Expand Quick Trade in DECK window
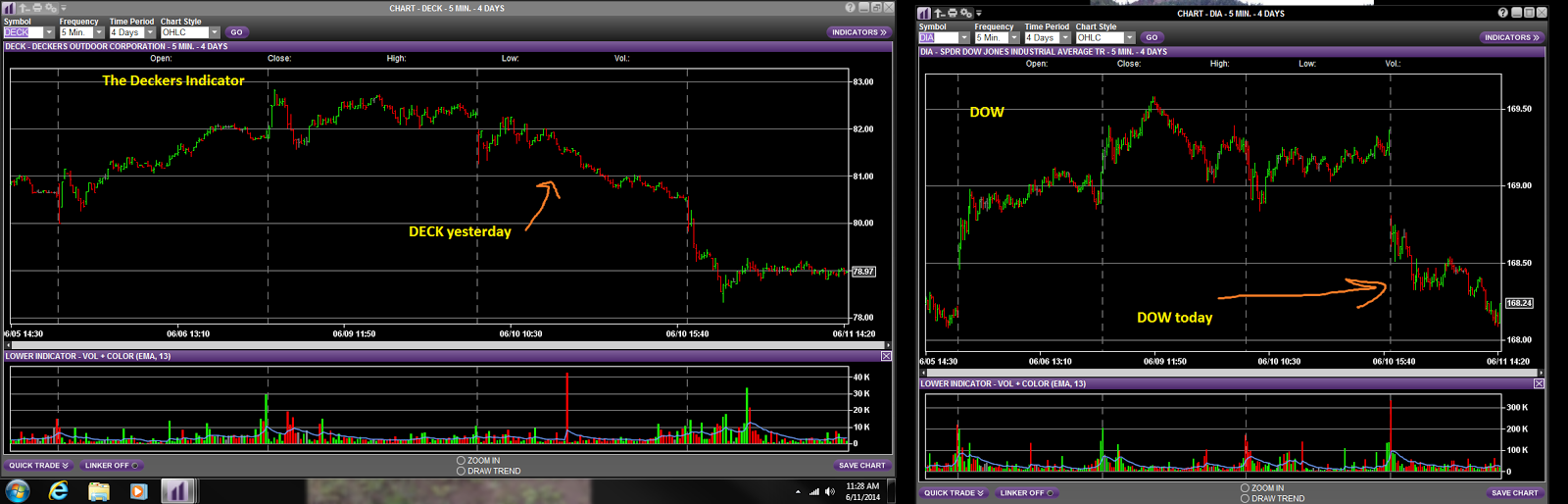The height and width of the screenshot is (504, 1568). pyautogui.click(x=38, y=466)
